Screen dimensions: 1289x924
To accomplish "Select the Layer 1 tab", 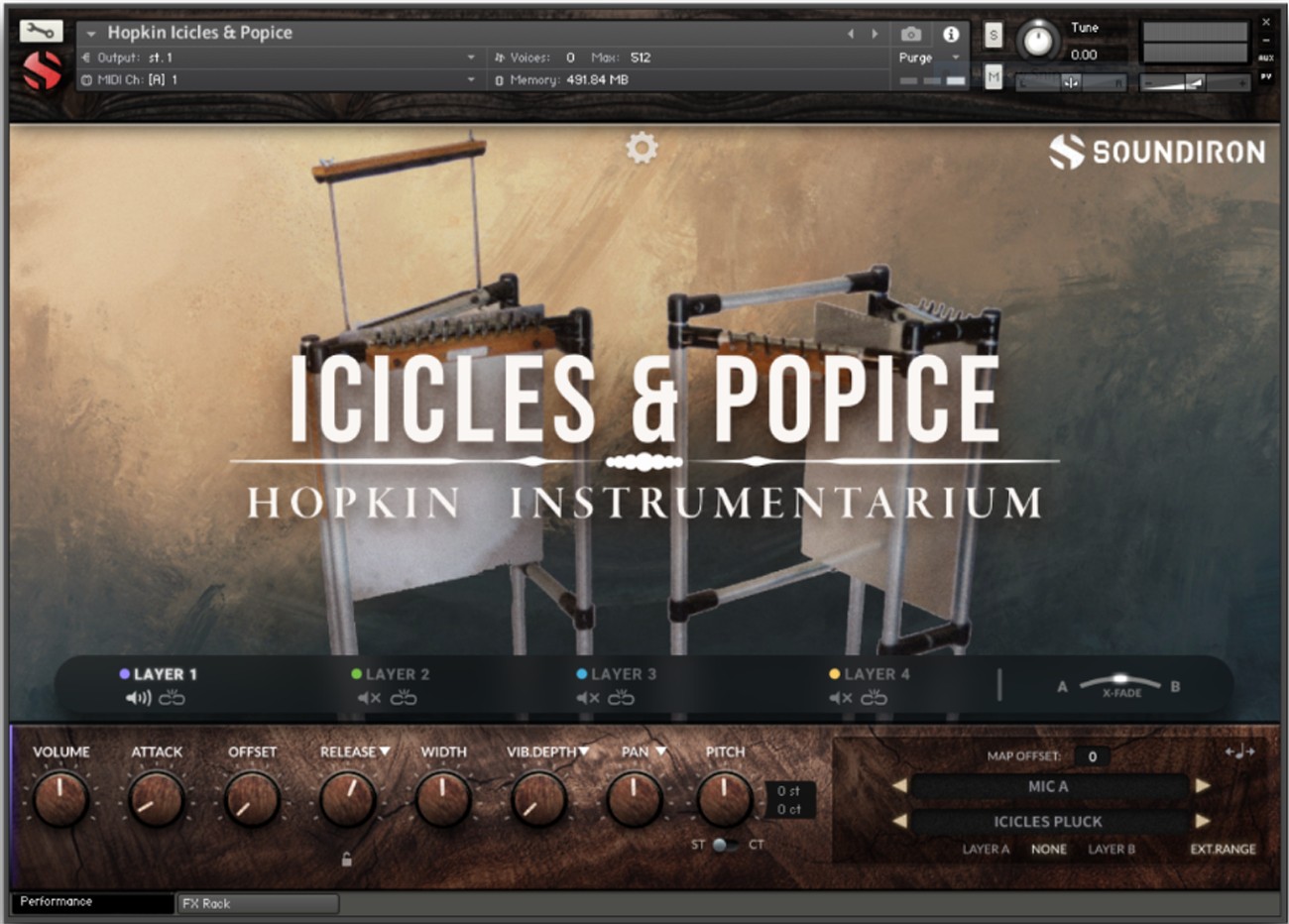I will click(x=159, y=674).
